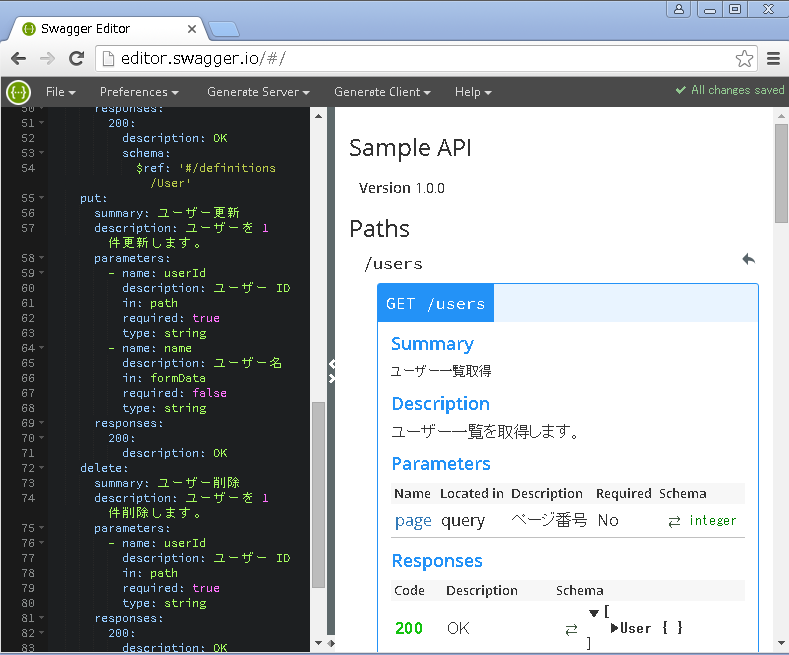Viewport: 789px width, 655px height.
Task: Click the preview pane scrollbar thumb
Action: [x=781, y=173]
